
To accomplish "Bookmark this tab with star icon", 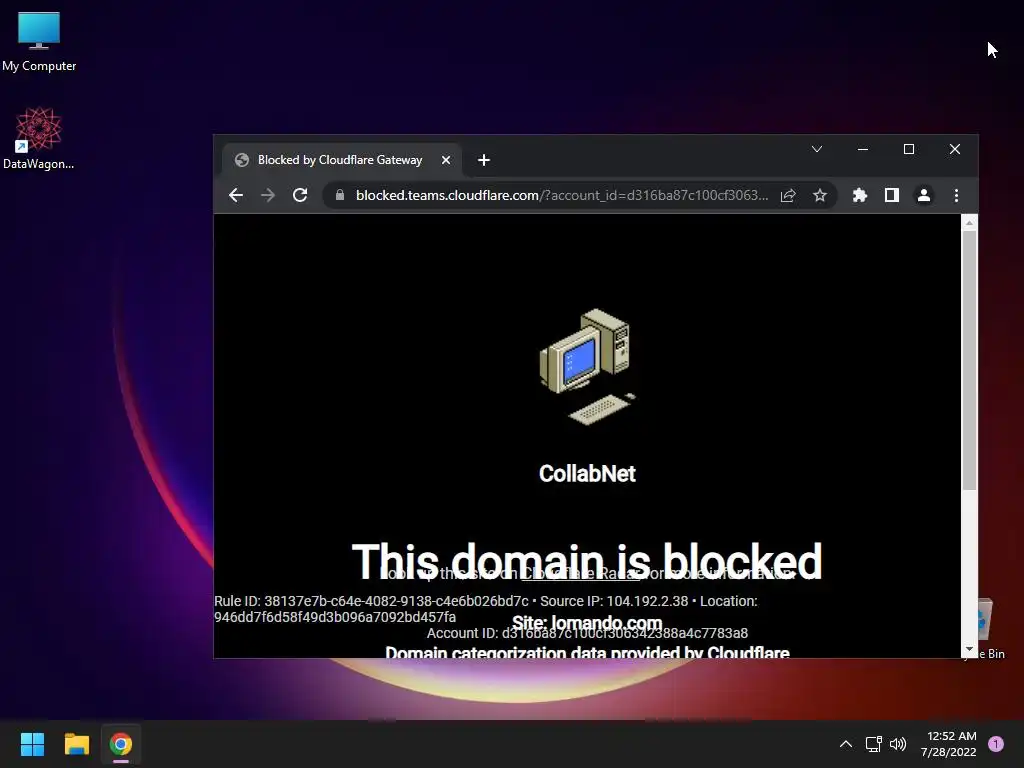I will [820, 195].
